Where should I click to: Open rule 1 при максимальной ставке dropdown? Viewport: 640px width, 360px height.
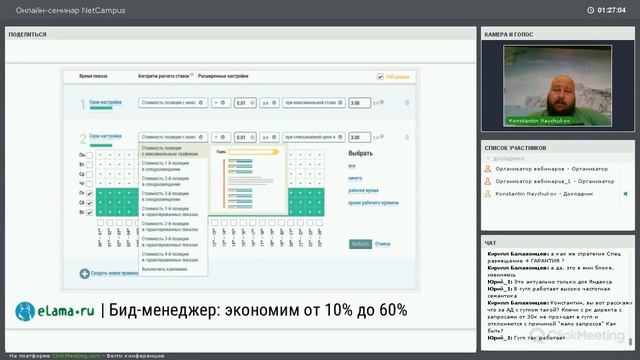313,103
